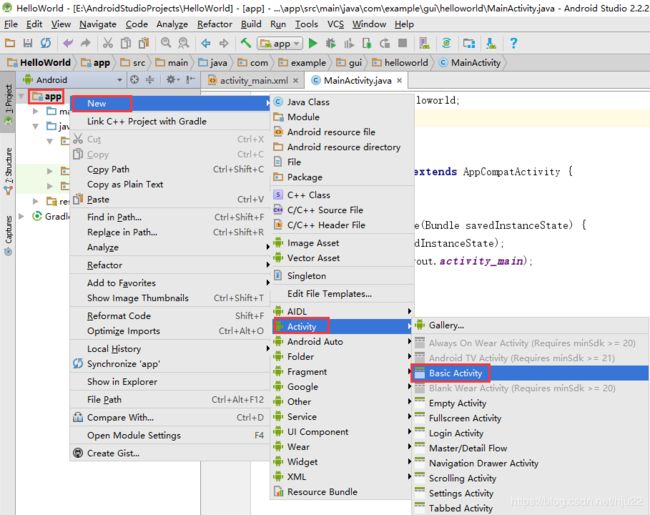The width and height of the screenshot is (650, 515).
Task: Expand Add to Favorites submenu
Action: (x=170, y=283)
